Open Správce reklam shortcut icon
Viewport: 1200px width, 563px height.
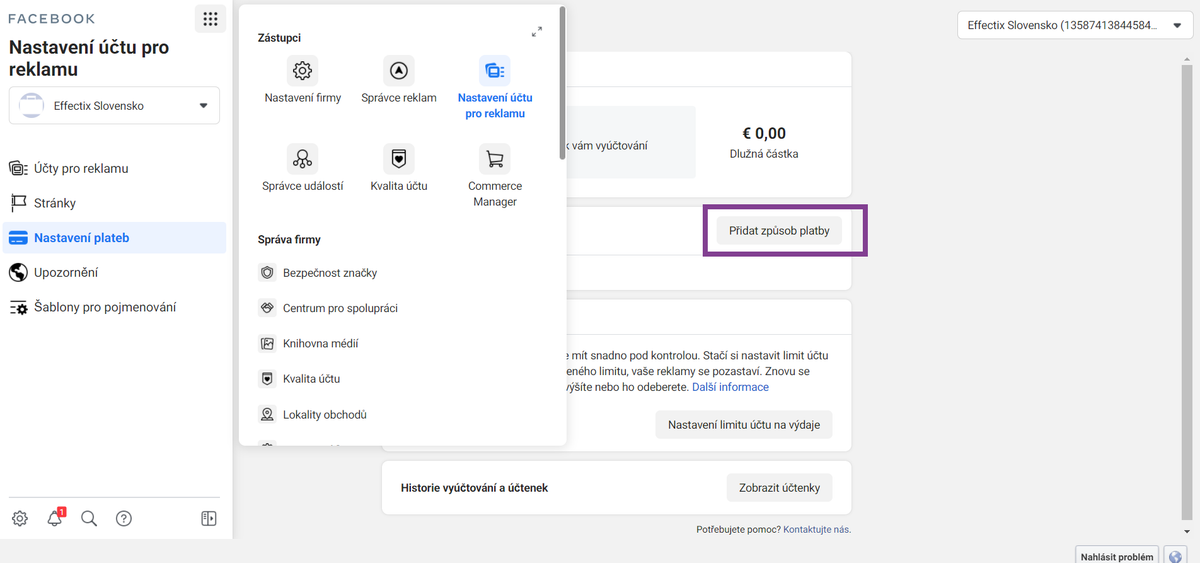[399, 71]
